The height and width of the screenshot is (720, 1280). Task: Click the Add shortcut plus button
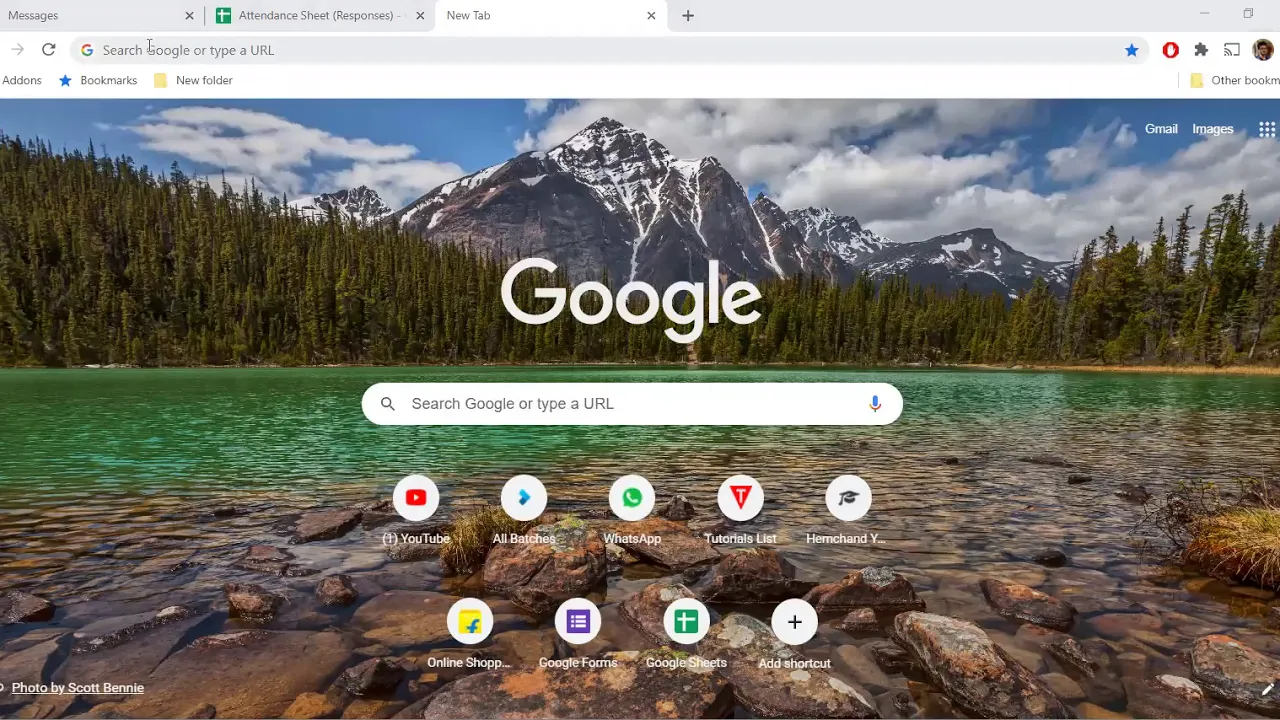pos(794,622)
